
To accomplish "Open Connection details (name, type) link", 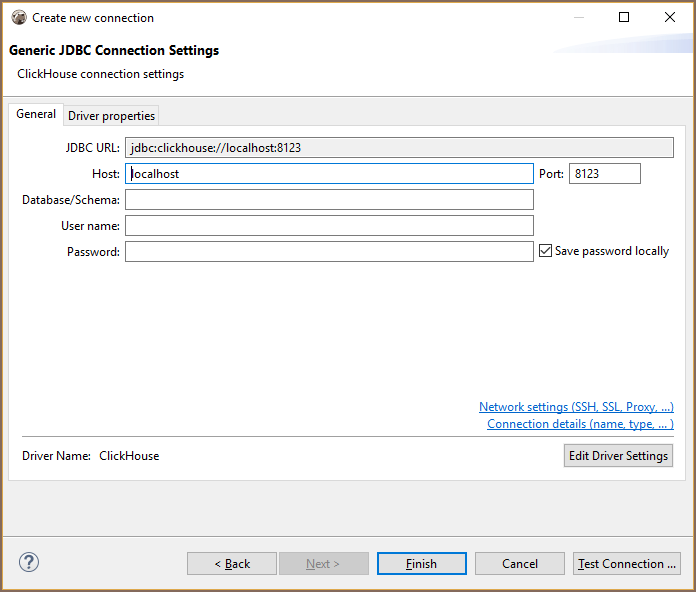I will [580, 424].
